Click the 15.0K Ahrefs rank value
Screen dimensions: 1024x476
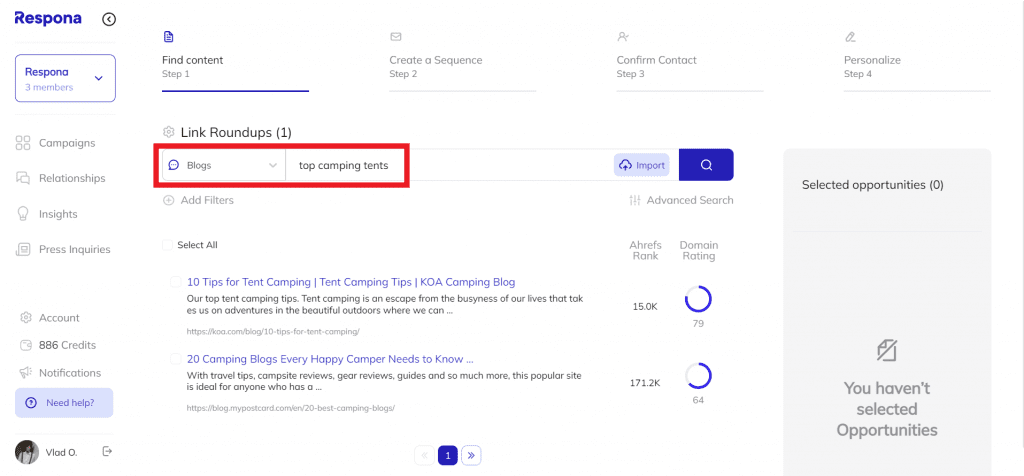pos(645,306)
